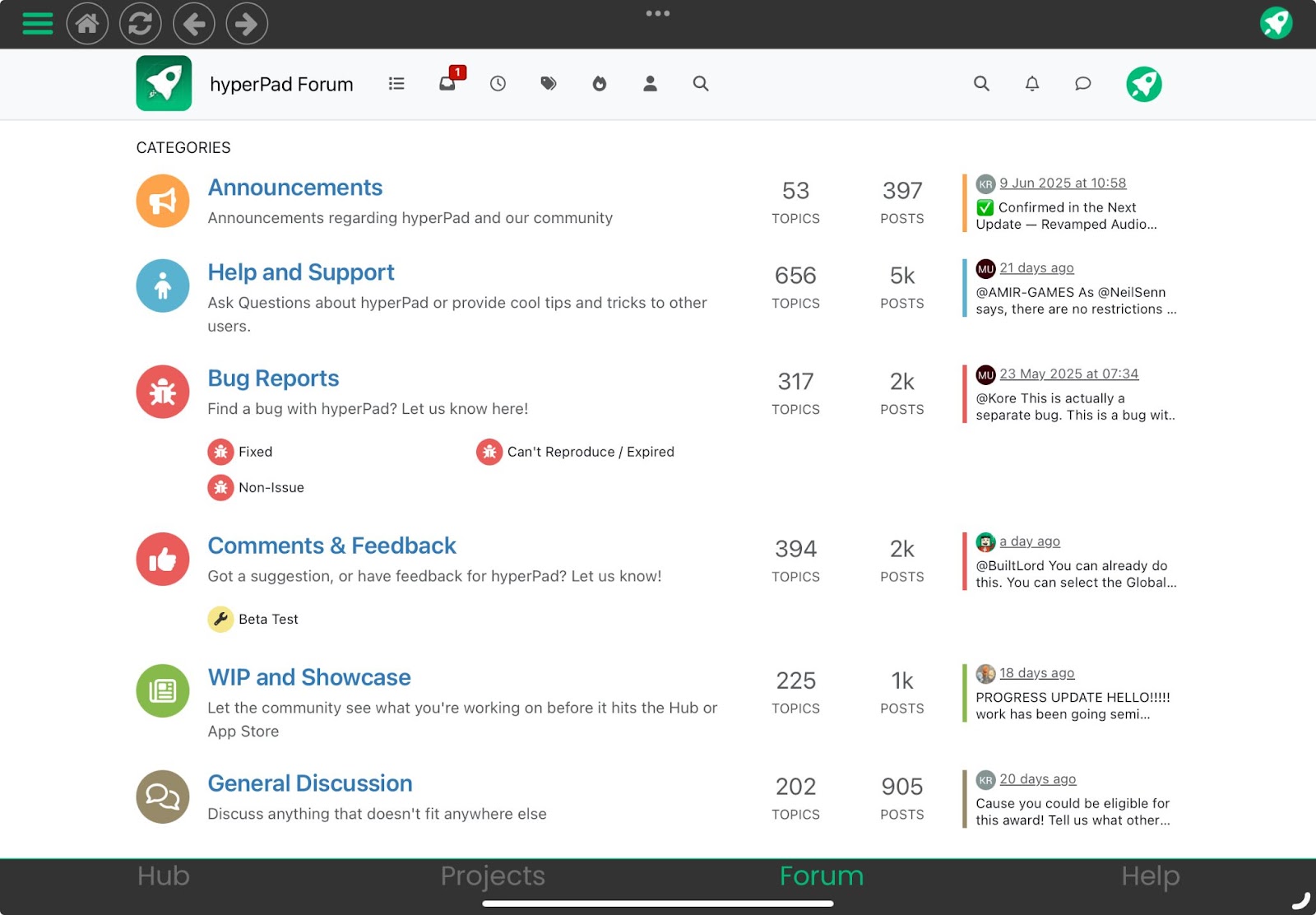Click 'Confirmed in the Next Update' preview text
Image resolution: width=1316 pixels, height=915 pixels.
click(x=1066, y=216)
